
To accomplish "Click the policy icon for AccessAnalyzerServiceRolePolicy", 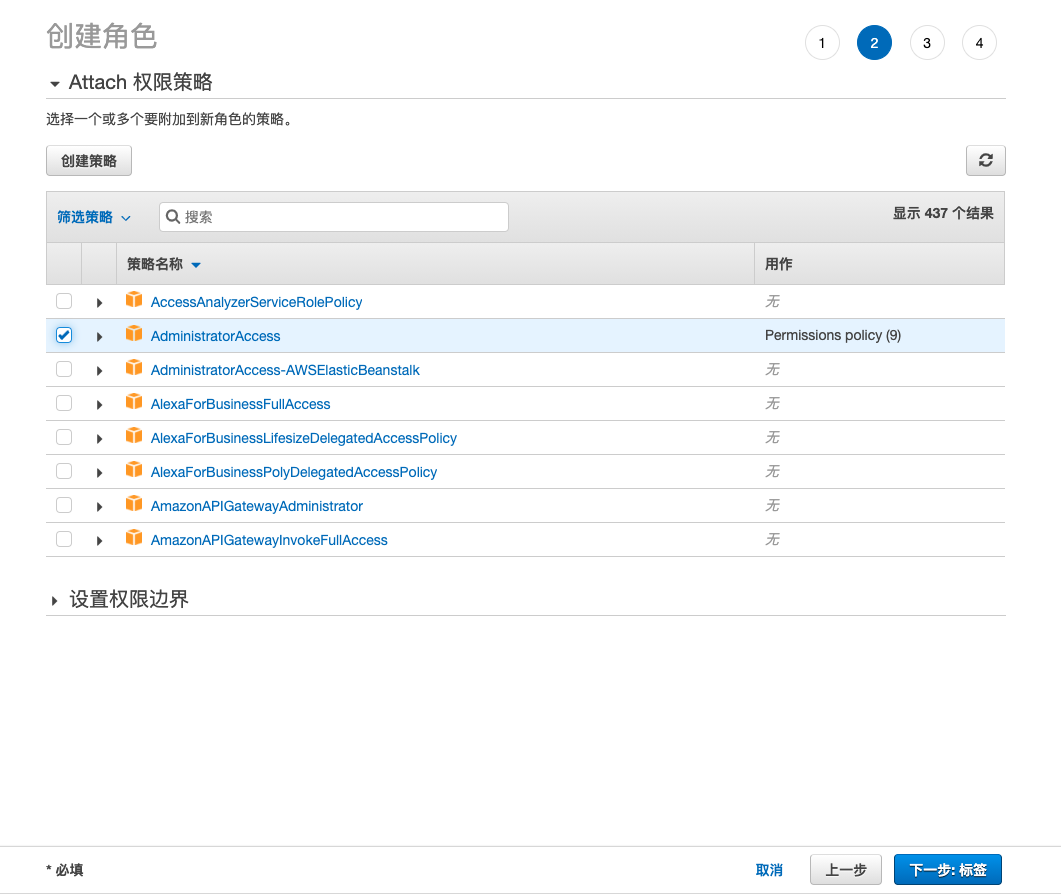I will (x=134, y=301).
